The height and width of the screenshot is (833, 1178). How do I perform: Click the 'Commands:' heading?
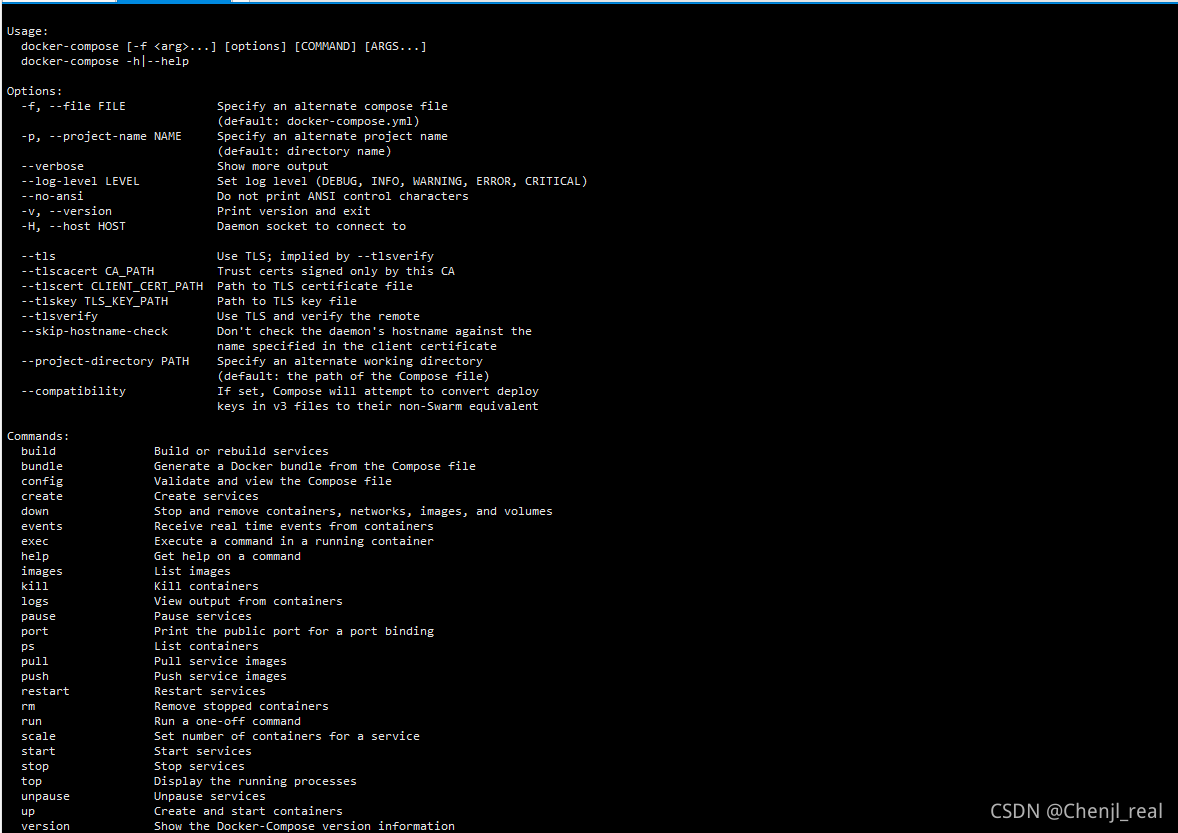point(38,437)
